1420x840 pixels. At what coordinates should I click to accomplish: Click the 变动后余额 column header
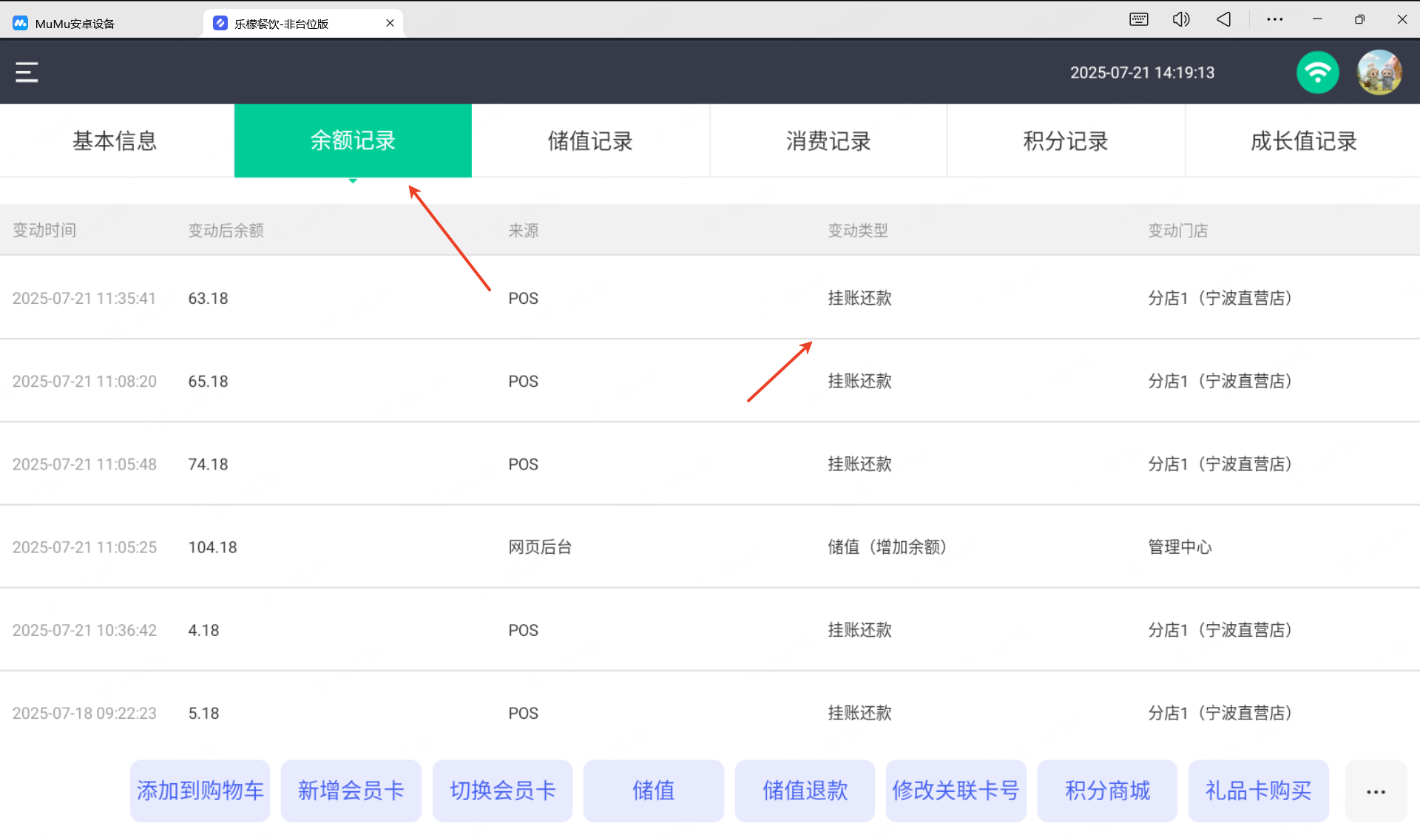point(226,230)
